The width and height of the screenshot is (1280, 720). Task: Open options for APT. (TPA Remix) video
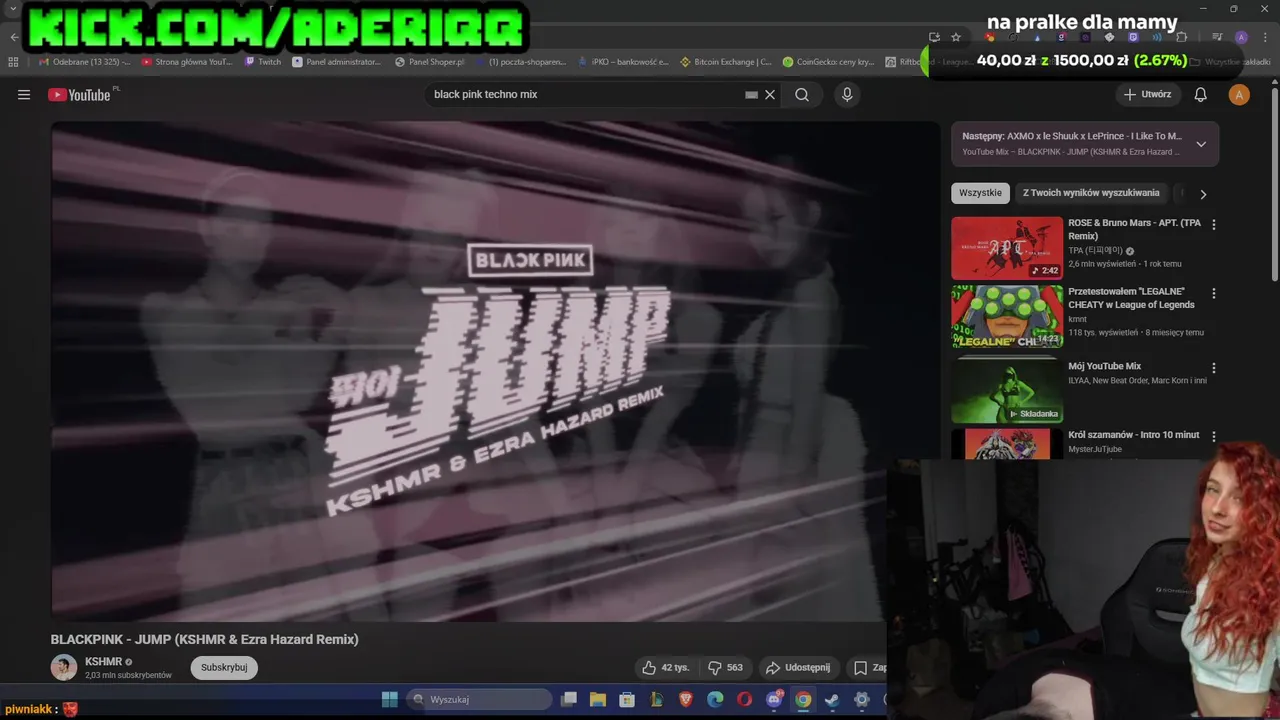point(1214,225)
